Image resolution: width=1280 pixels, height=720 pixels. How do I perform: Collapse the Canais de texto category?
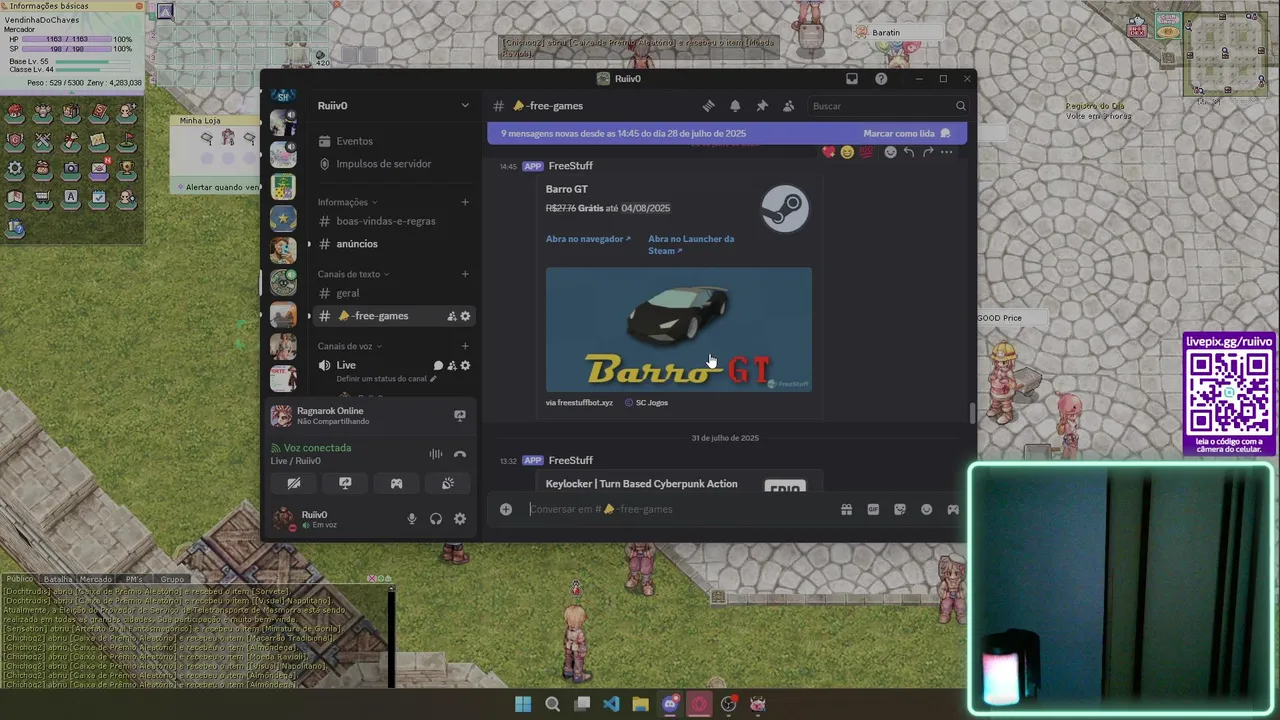click(x=353, y=274)
